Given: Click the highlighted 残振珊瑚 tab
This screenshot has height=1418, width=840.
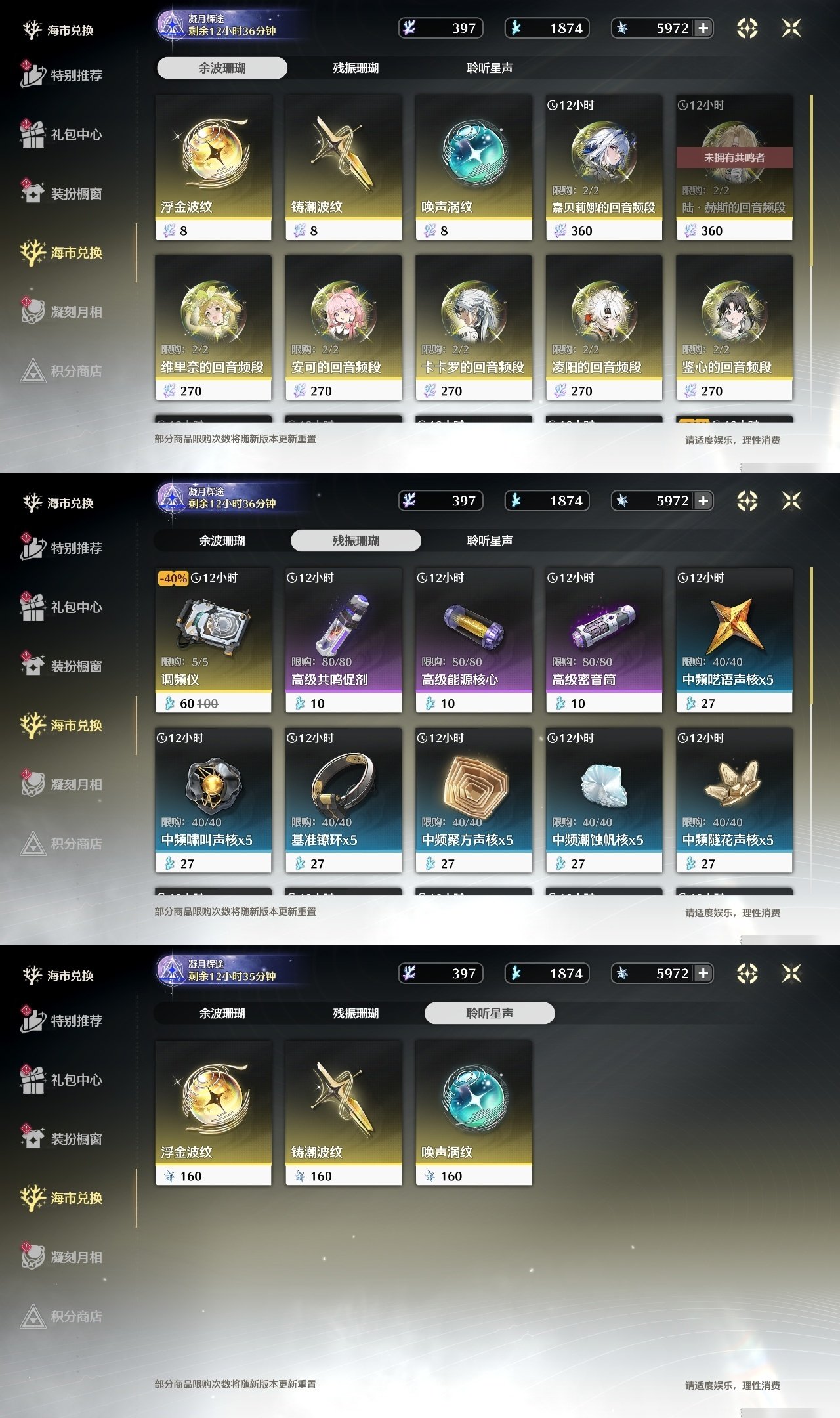Looking at the screenshot, I should point(356,540).
